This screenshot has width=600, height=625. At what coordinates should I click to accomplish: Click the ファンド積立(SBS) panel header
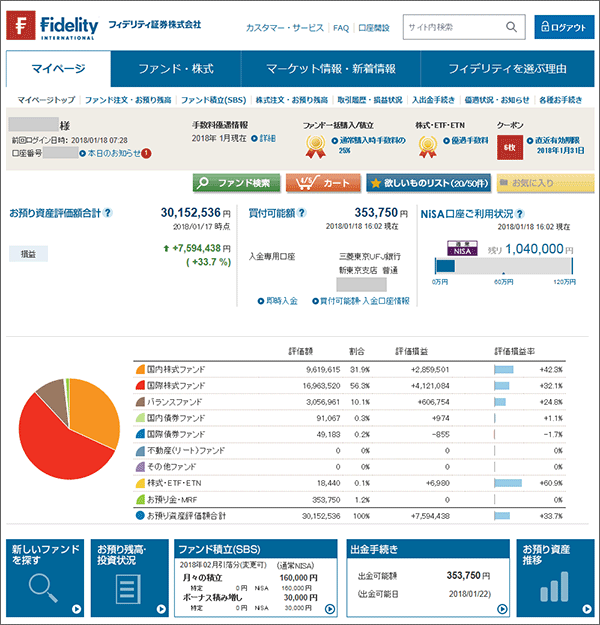pyautogui.click(x=256, y=549)
